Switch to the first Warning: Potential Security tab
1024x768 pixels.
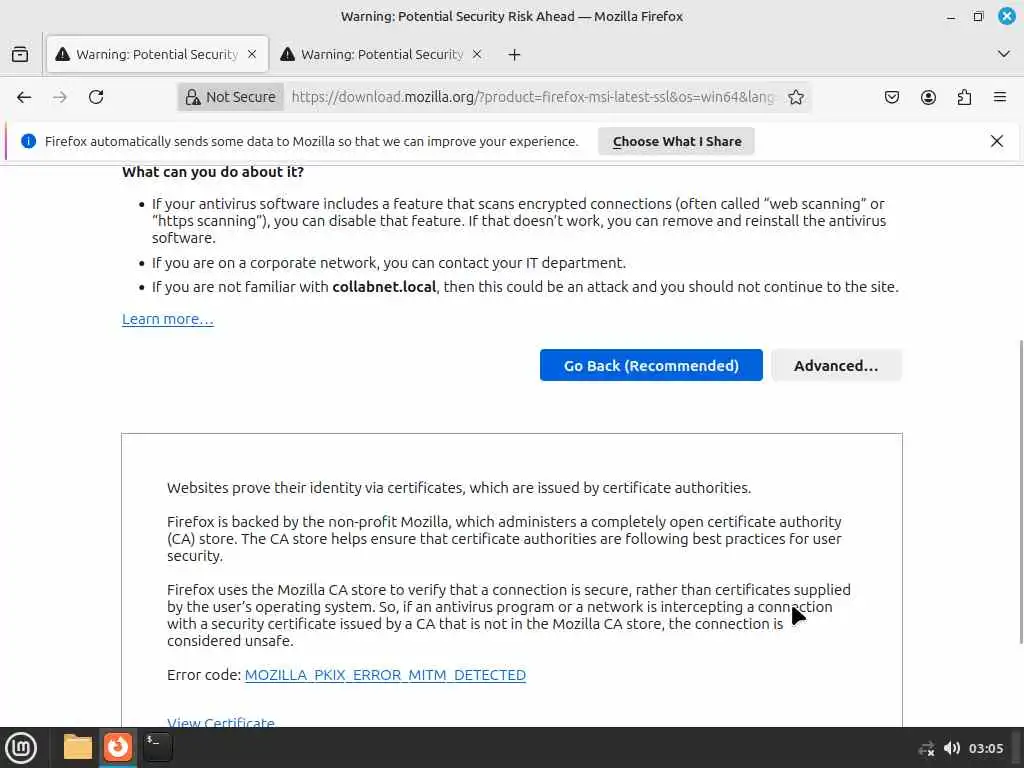(157, 54)
